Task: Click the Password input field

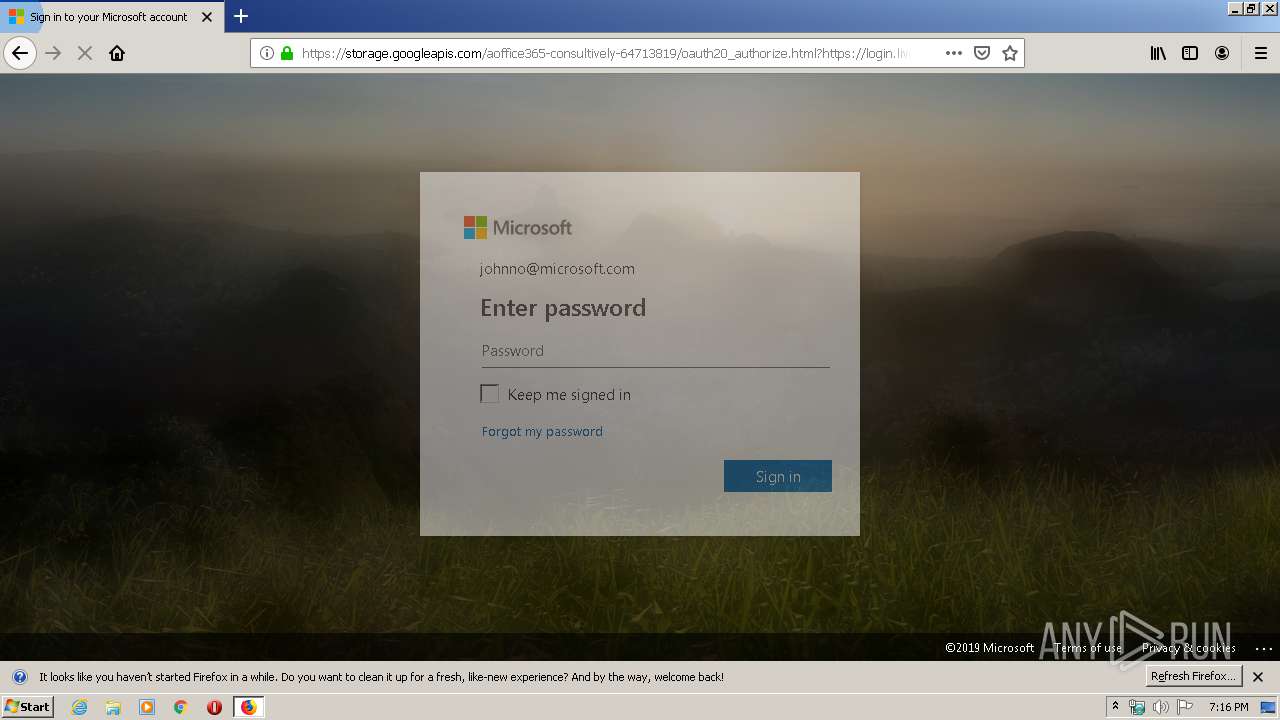Action: [655, 350]
